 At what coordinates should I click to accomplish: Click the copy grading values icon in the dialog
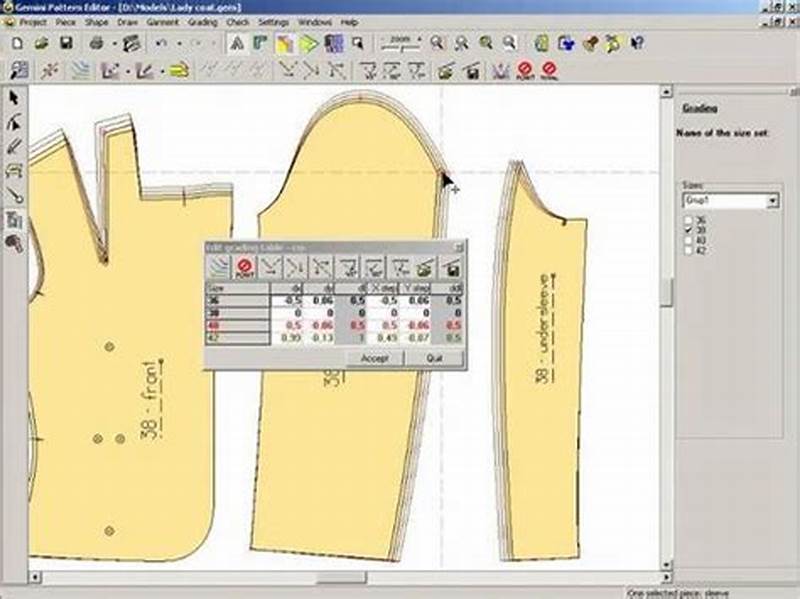point(424,270)
